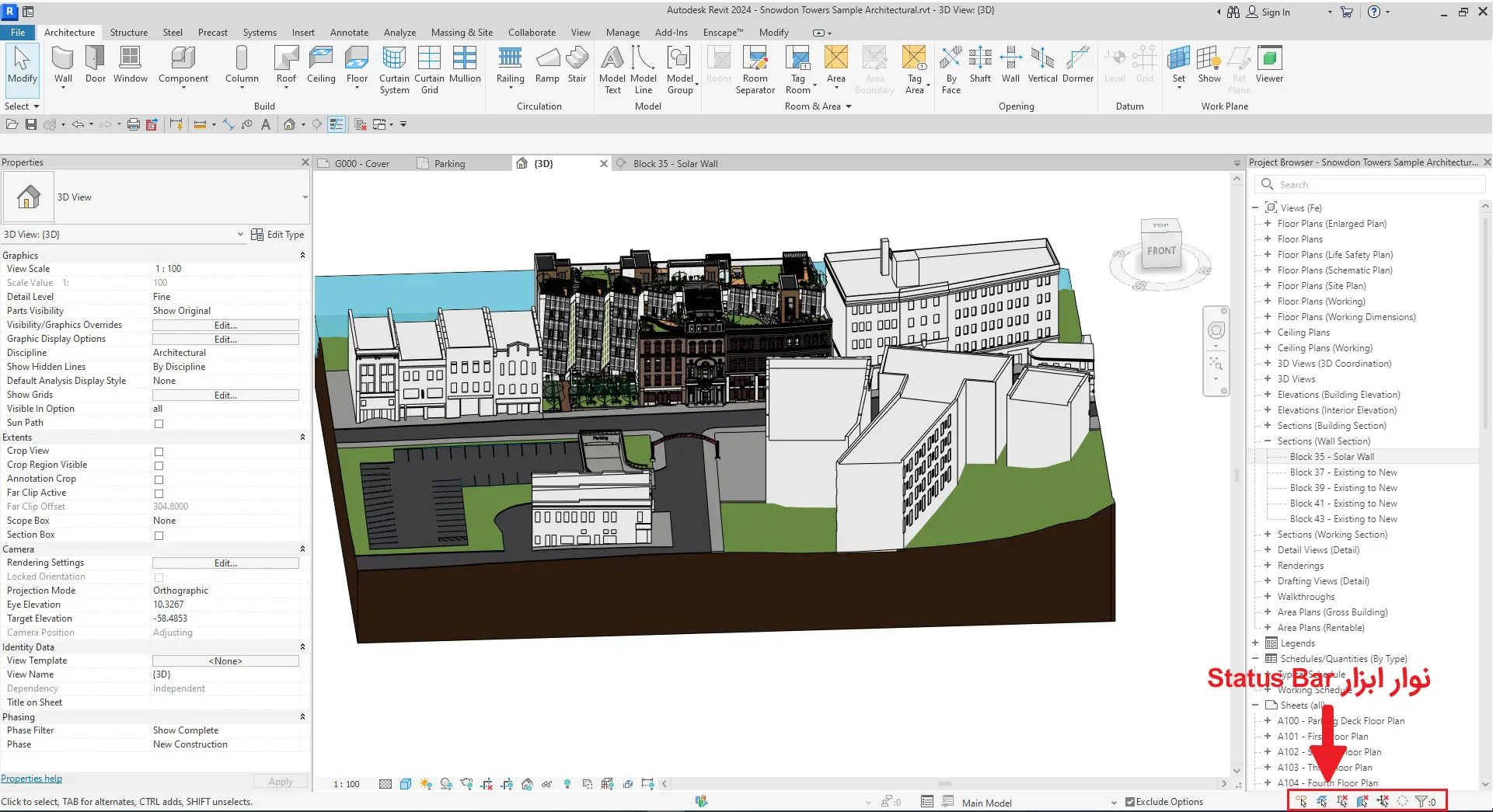Check the Section Box checkbox
1493x812 pixels.
(x=159, y=535)
